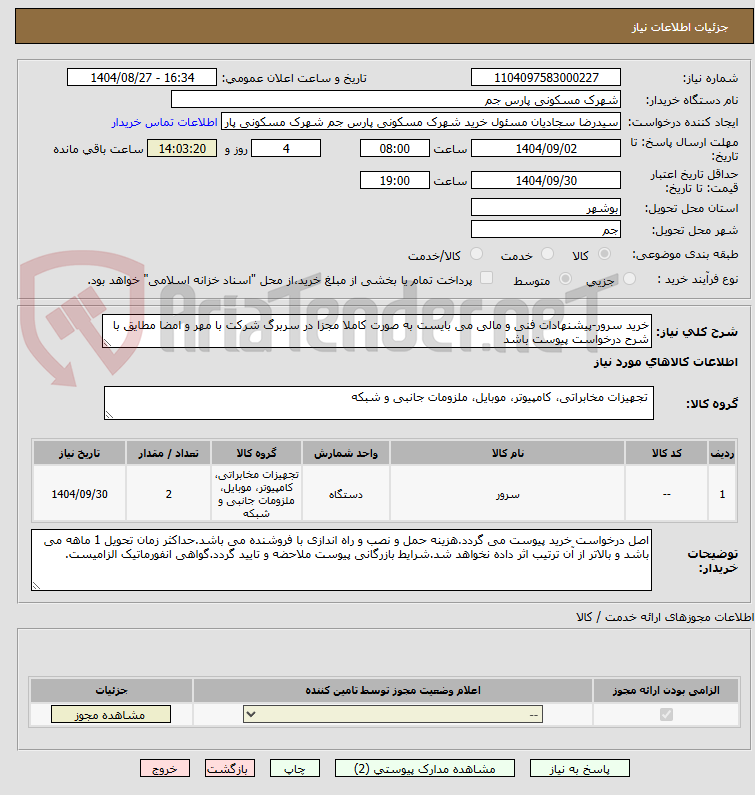Click the توضیحات خریدار text area
The width and height of the screenshot is (755, 795).
[x=341, y=560]
